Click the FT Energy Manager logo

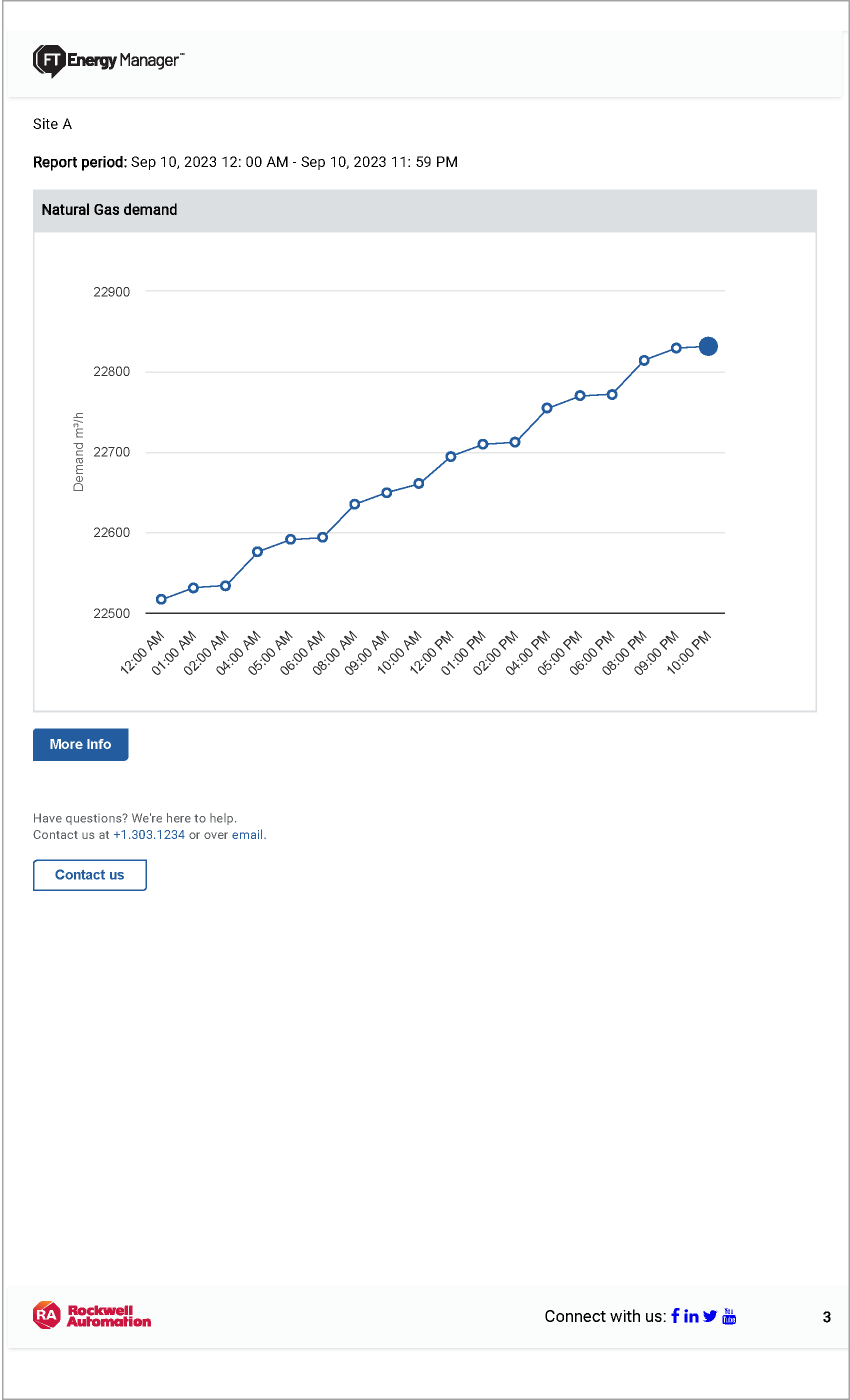tap(108, 61)
